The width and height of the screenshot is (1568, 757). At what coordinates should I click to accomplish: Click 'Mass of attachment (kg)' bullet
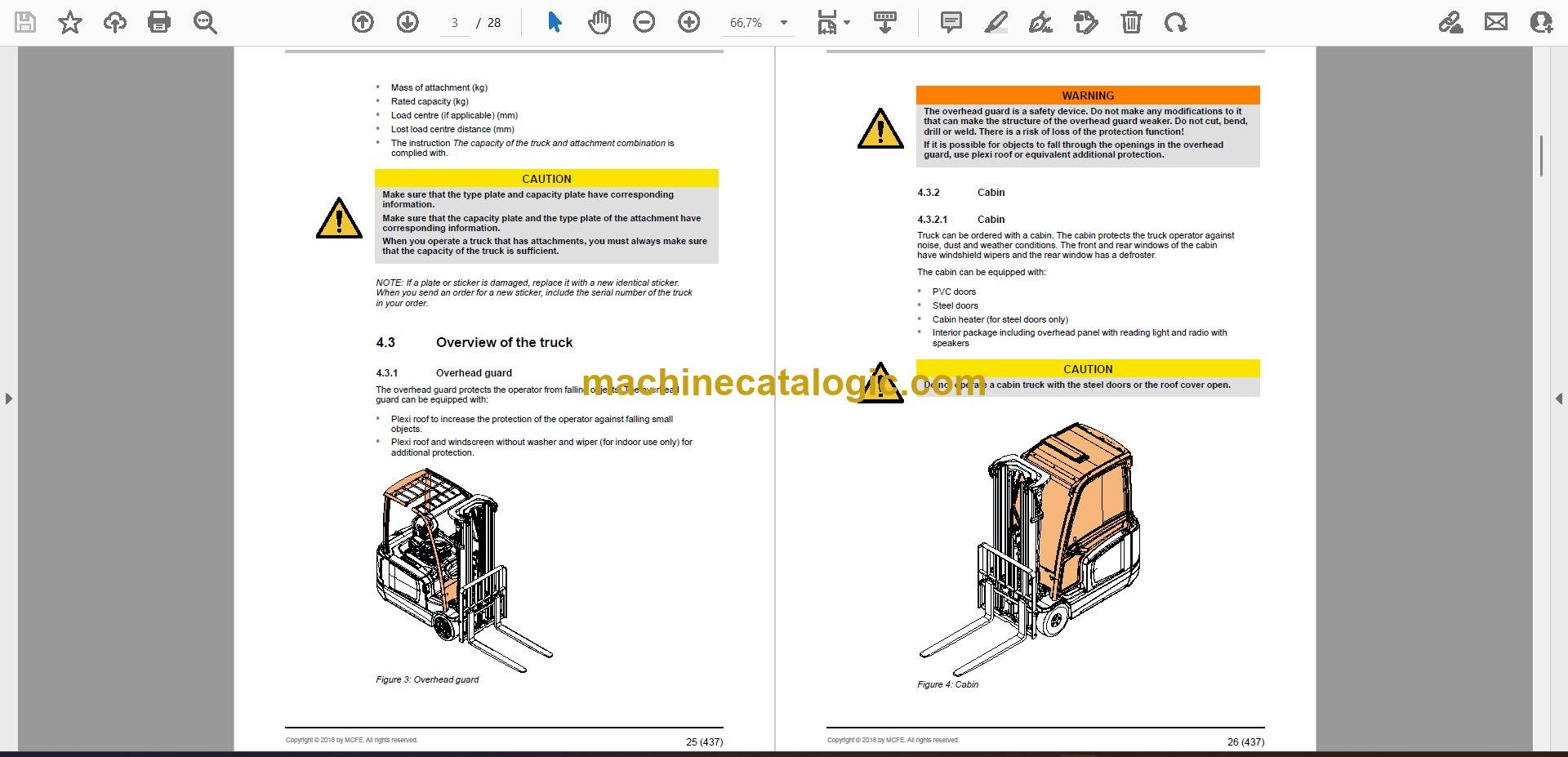(439, 87)
